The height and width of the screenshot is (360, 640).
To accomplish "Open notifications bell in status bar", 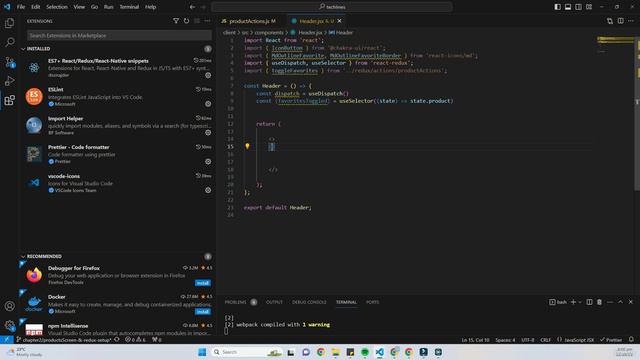I will pos(631,340).
